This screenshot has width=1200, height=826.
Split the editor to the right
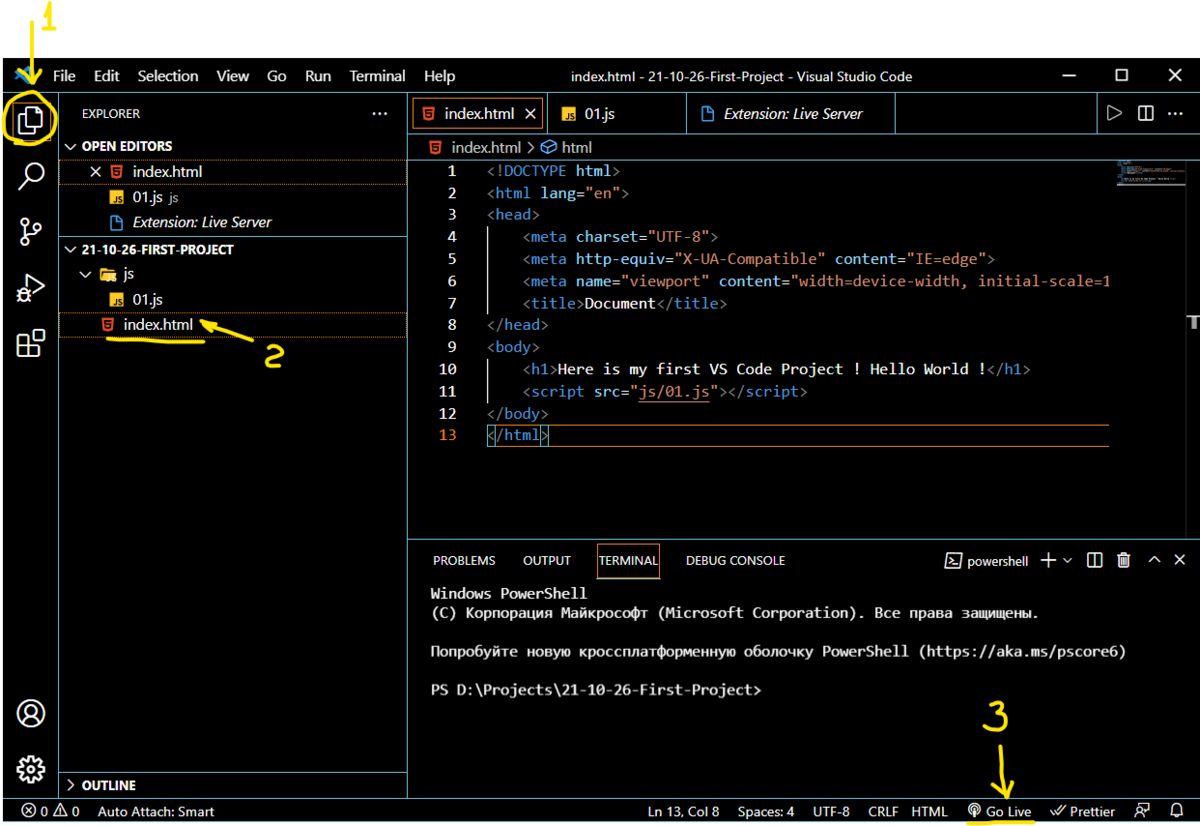(1146, 114)
